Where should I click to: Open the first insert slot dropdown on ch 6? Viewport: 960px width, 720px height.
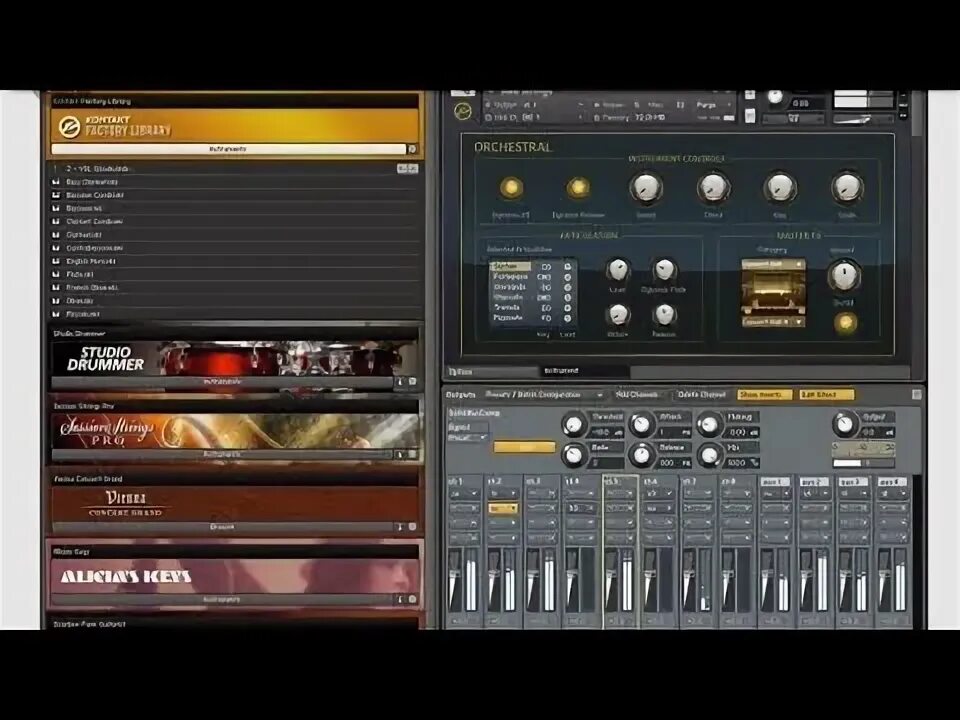click(x=659, y=493)
